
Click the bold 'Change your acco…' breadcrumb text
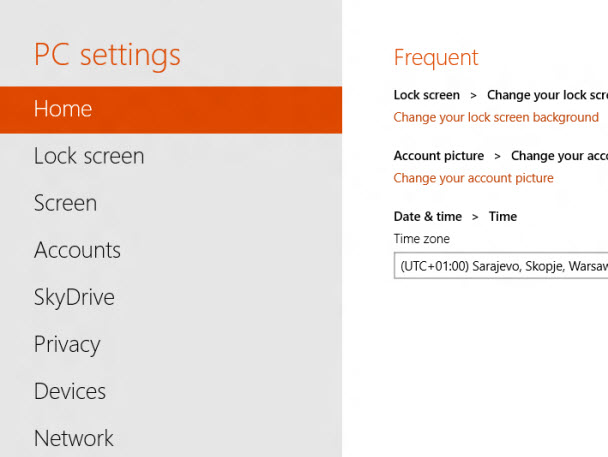[x=558, y=156]
